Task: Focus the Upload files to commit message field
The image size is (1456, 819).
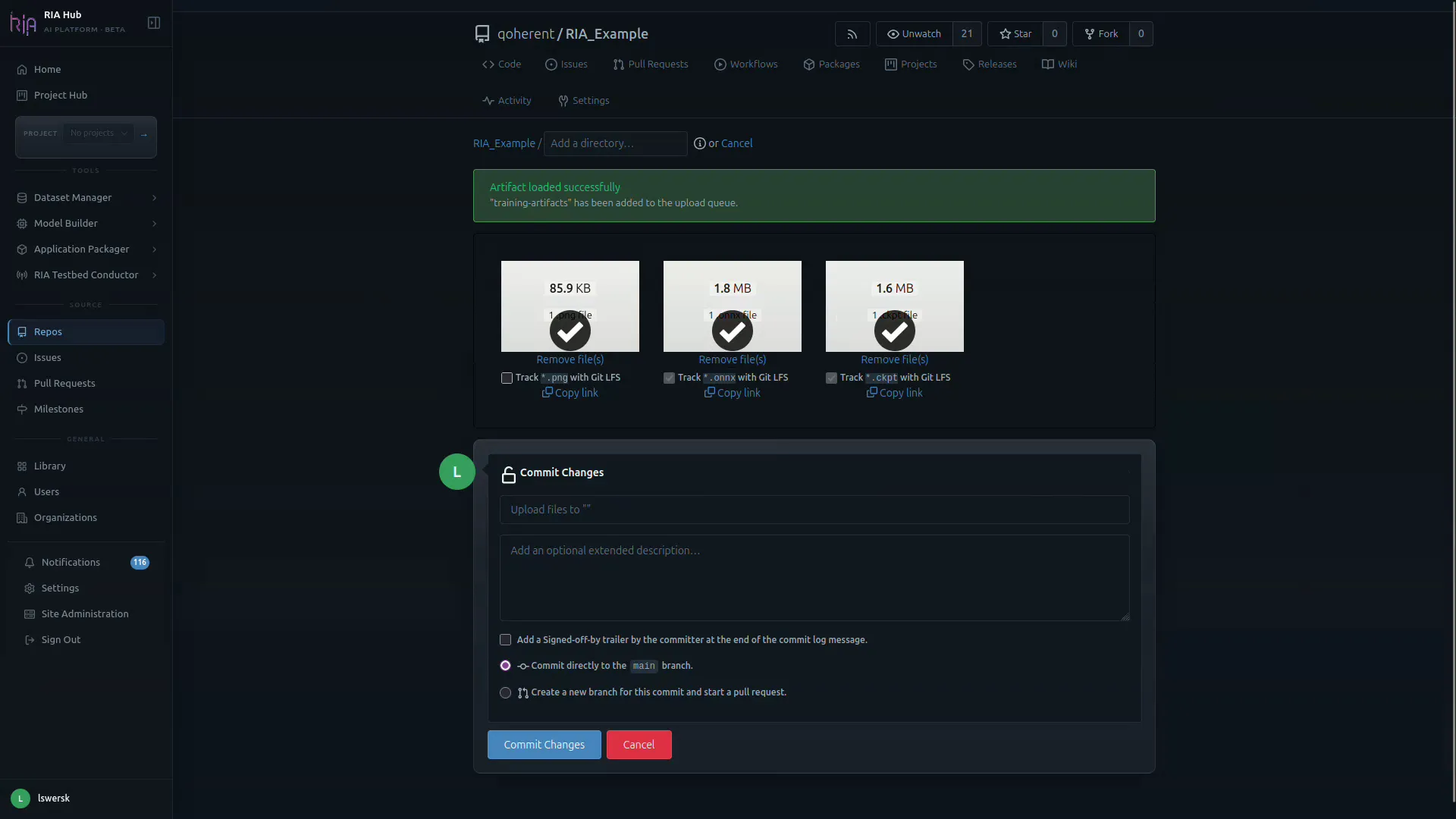Action: (x=814, y=510)
